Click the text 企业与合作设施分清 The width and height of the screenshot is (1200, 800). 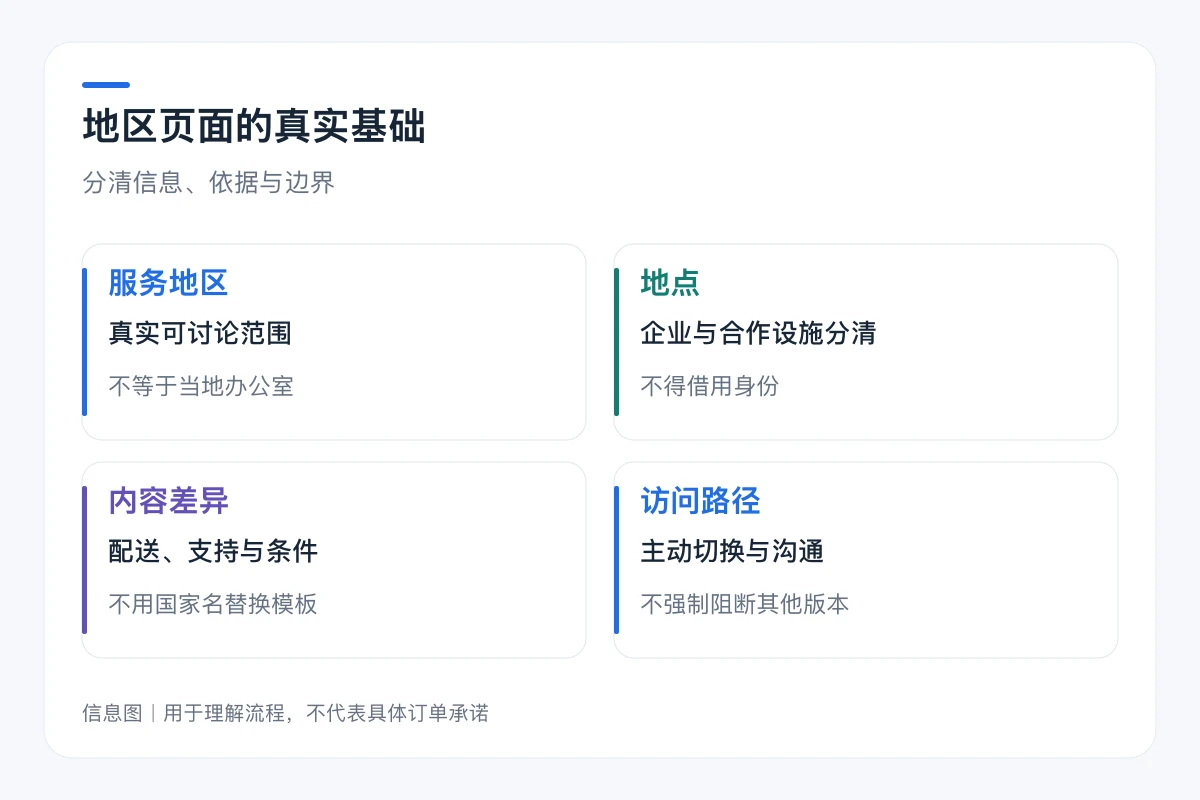click(758, 333)
